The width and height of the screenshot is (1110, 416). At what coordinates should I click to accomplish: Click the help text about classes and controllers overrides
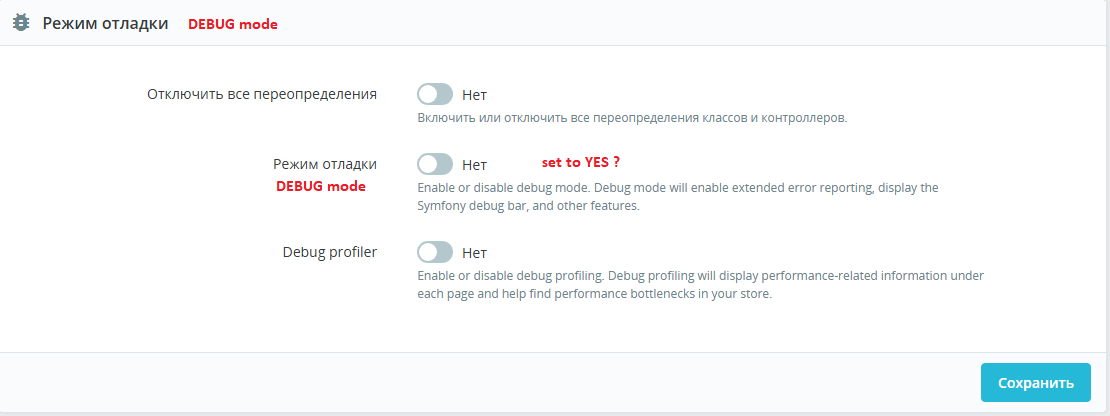click(632, 118)
